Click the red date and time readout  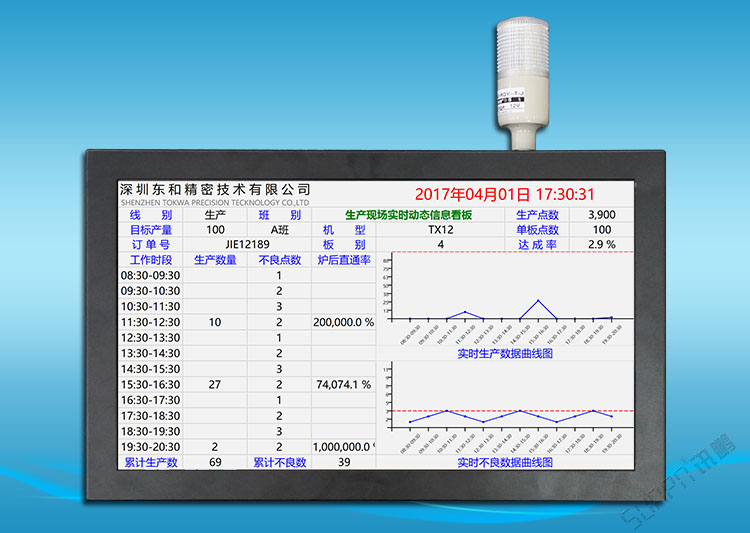504,195
